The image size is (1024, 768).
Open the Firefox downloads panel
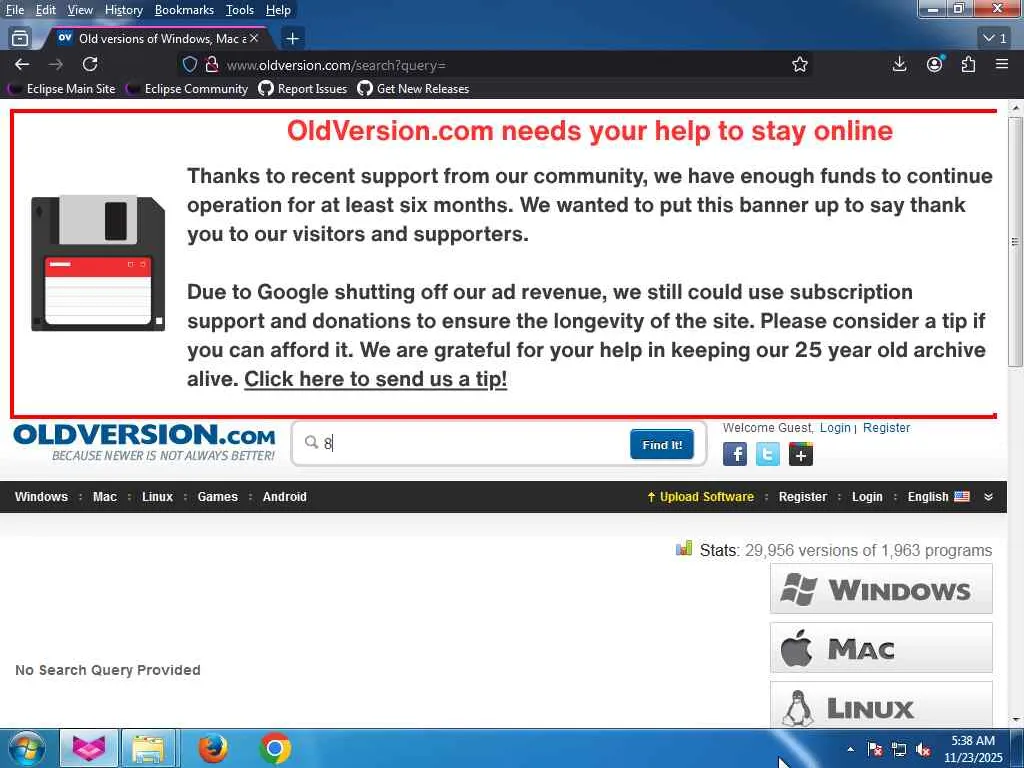pos(899,64)
